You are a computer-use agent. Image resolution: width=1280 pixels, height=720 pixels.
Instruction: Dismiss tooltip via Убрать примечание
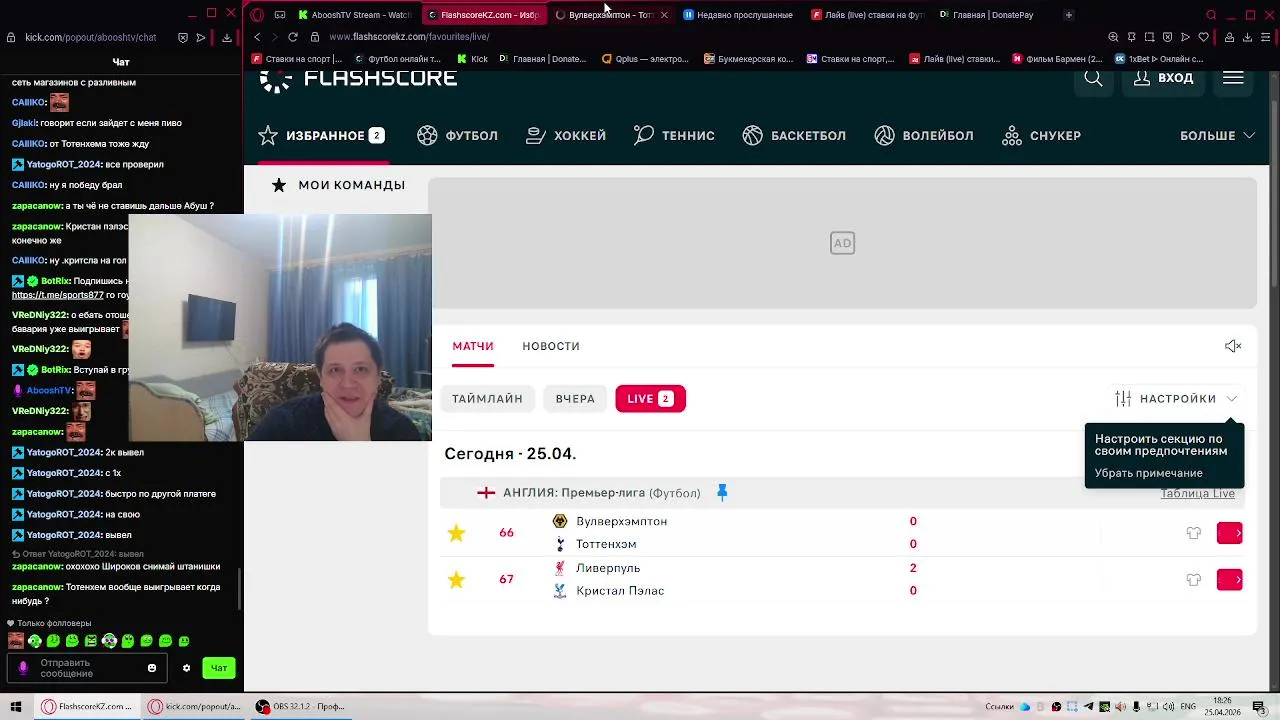coord(1148,473)
